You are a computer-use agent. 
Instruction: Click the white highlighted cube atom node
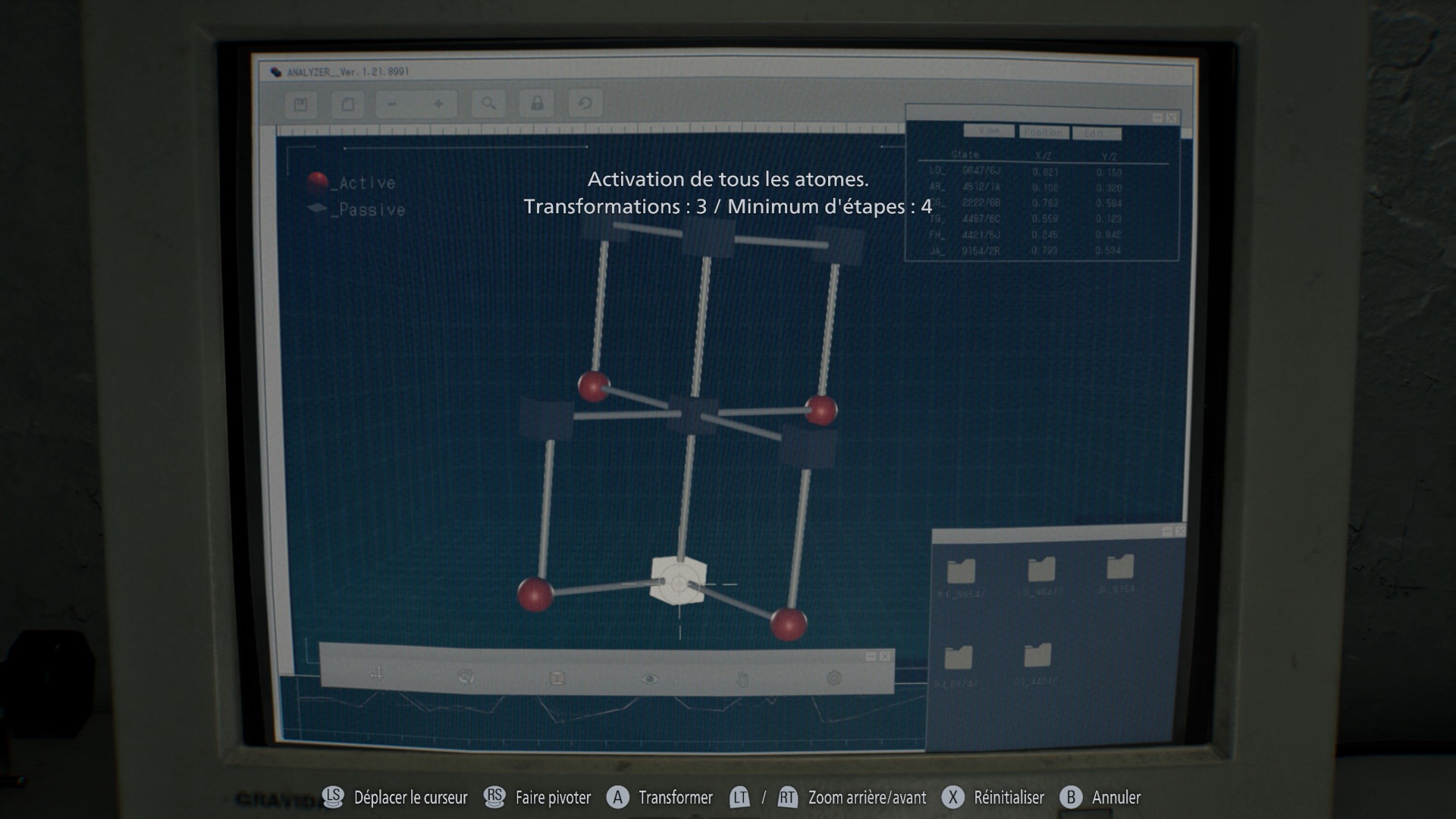pos(679,582)
